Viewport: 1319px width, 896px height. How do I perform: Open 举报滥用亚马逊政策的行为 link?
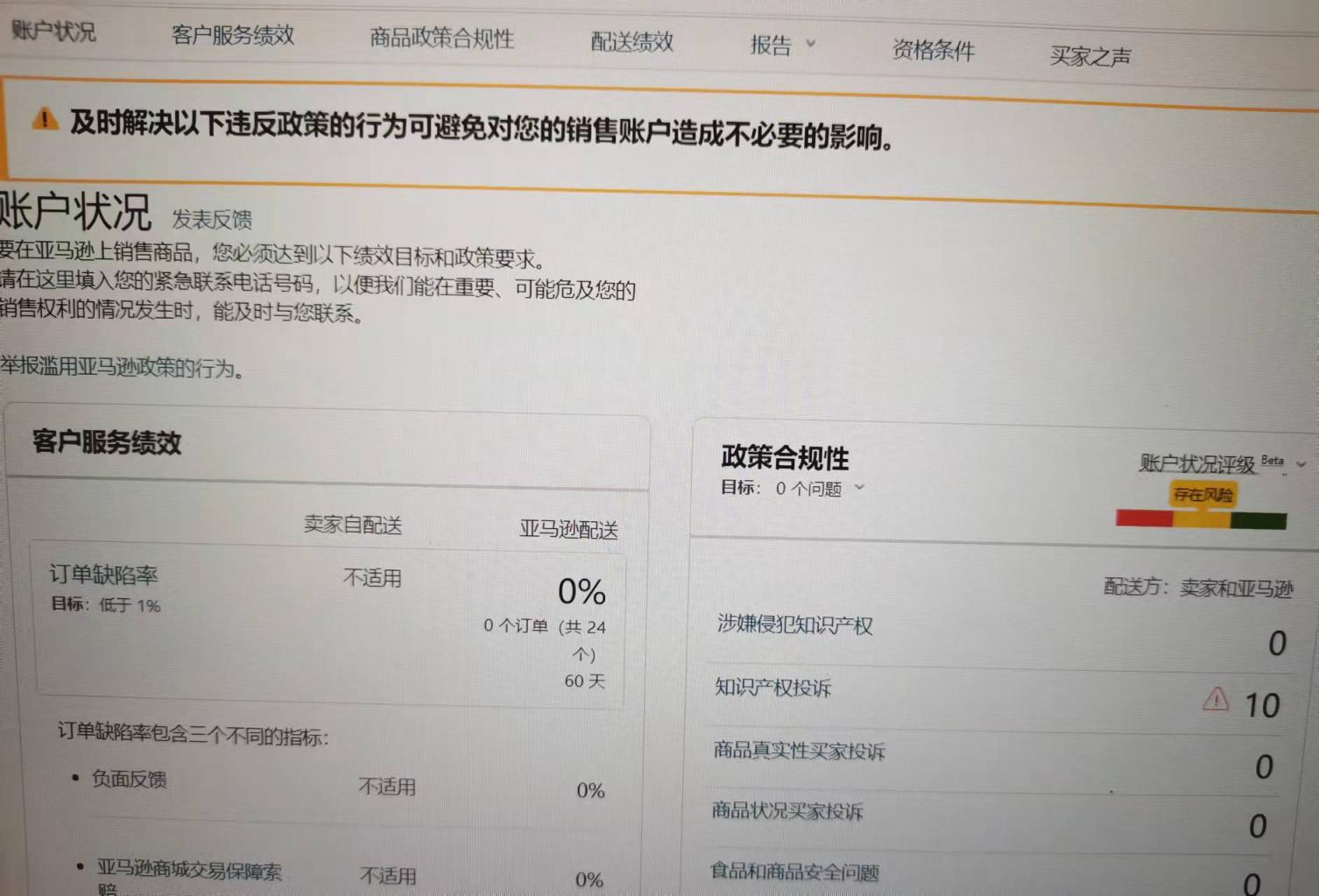(x=122, y=367)
